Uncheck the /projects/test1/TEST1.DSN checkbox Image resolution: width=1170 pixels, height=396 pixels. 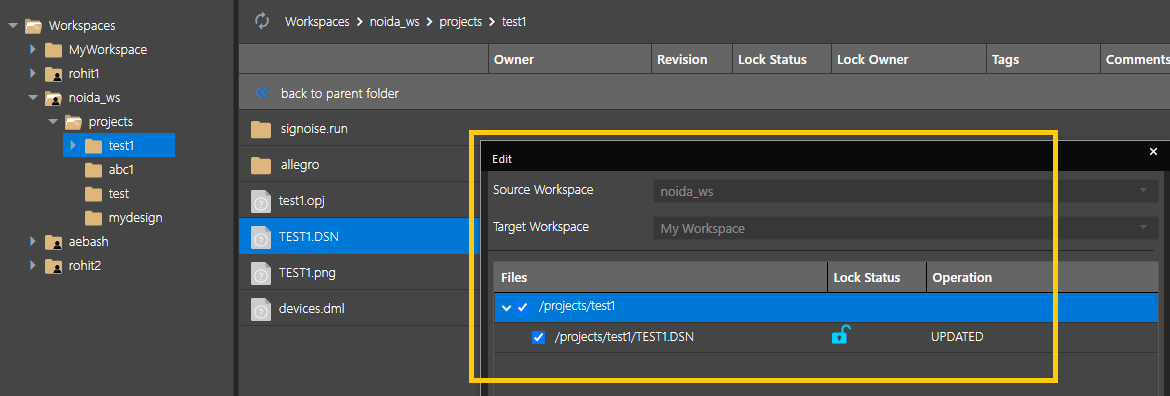coord(538,337)
